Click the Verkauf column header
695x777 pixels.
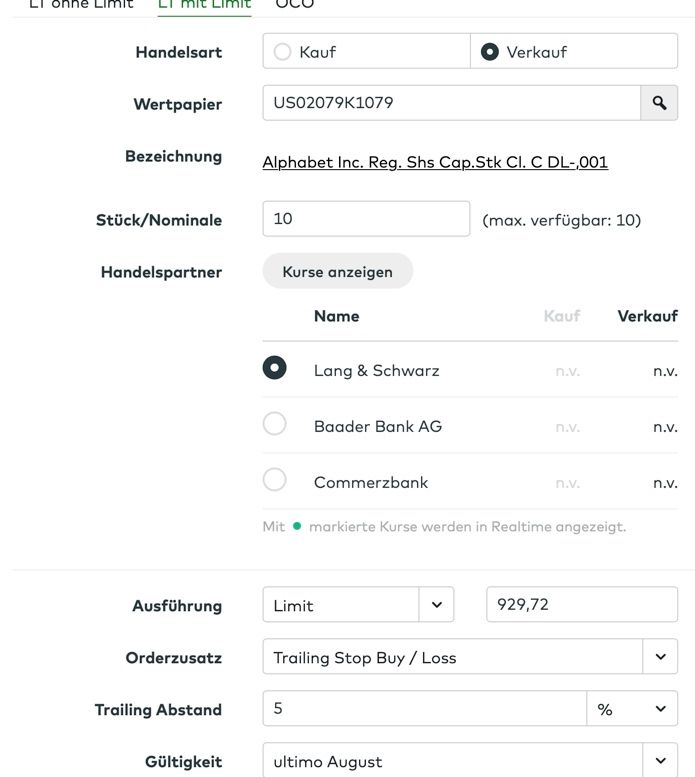647,316
